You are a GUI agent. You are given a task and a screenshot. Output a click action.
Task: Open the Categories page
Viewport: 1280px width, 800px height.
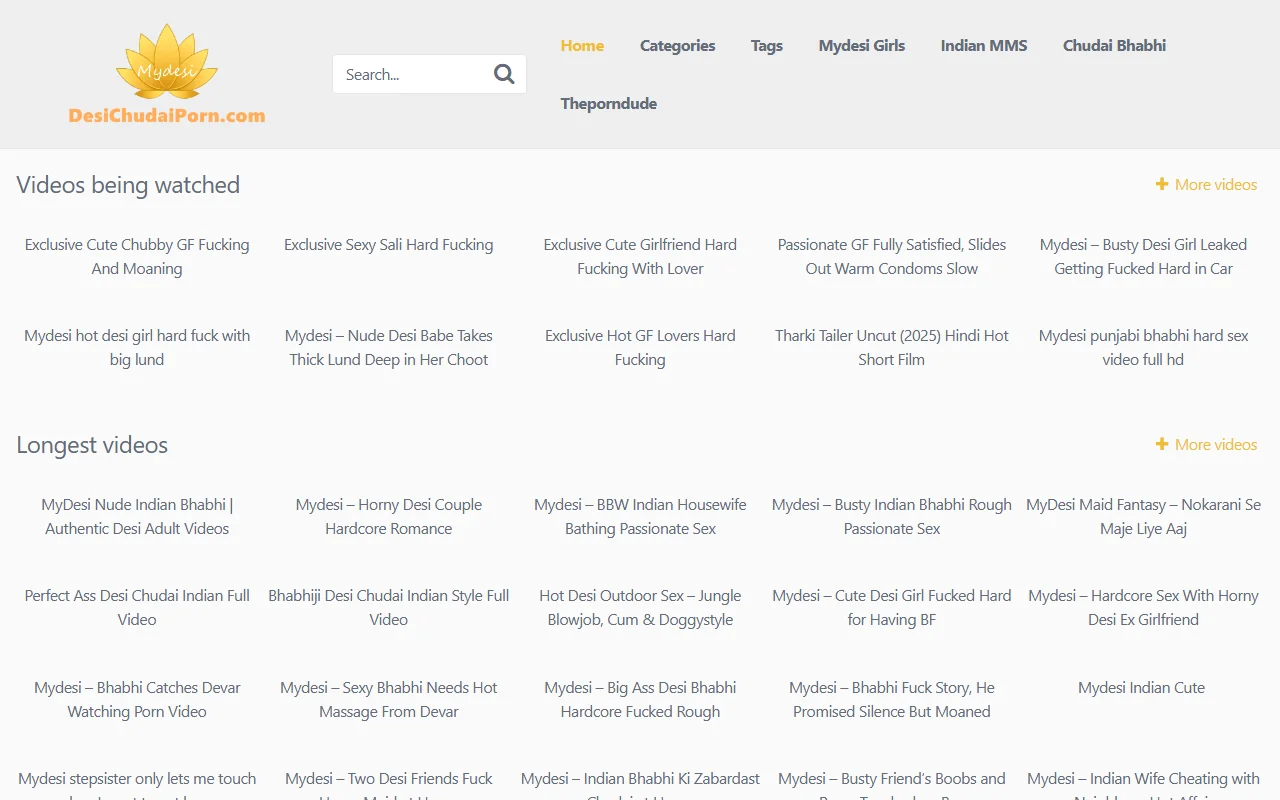677,45
